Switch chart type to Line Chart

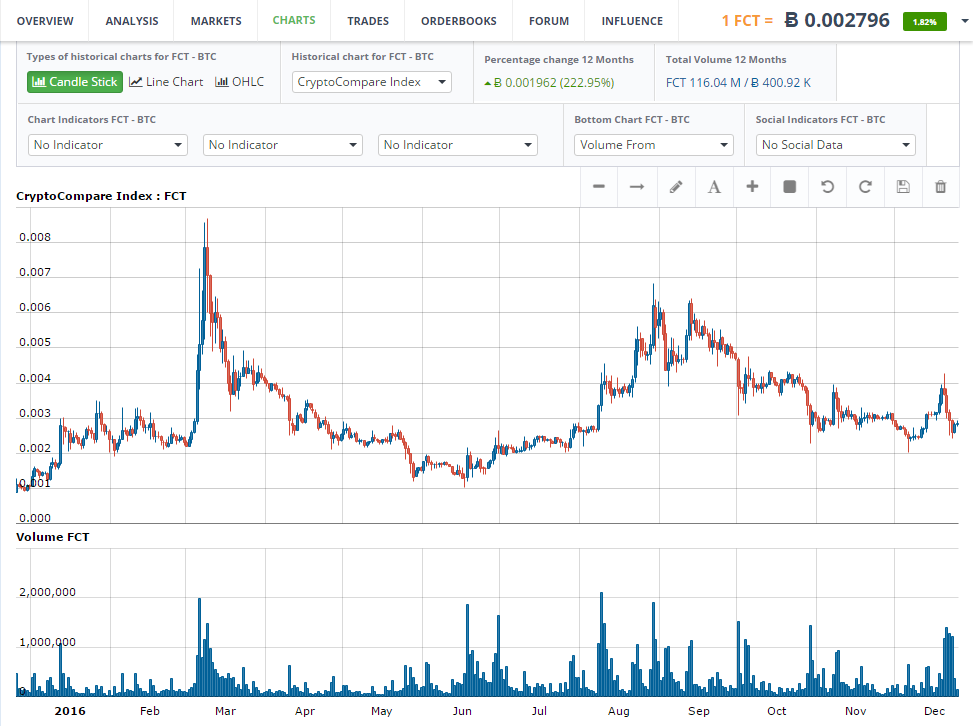coord(166,82)
